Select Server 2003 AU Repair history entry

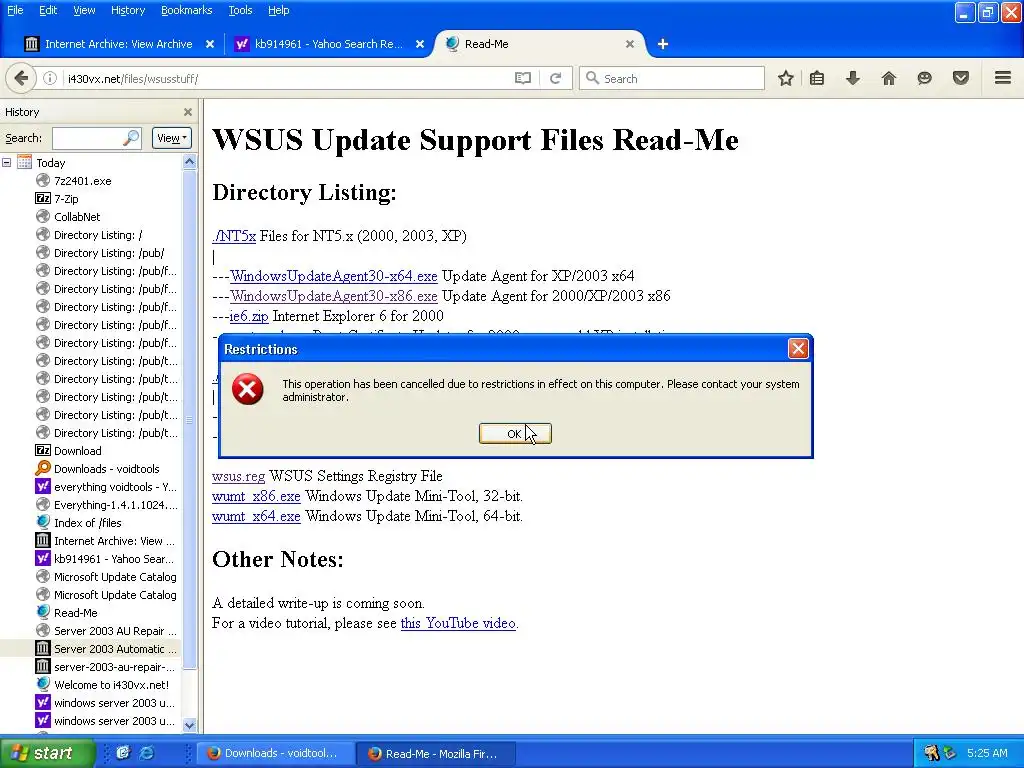115,631
